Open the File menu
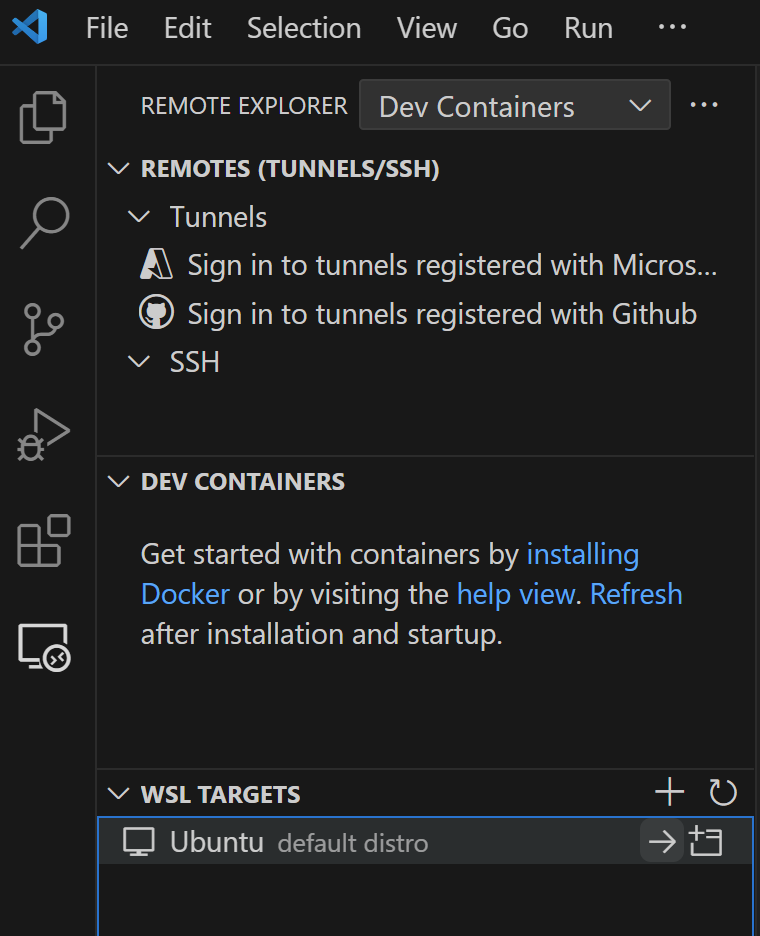 click(107, 28)
